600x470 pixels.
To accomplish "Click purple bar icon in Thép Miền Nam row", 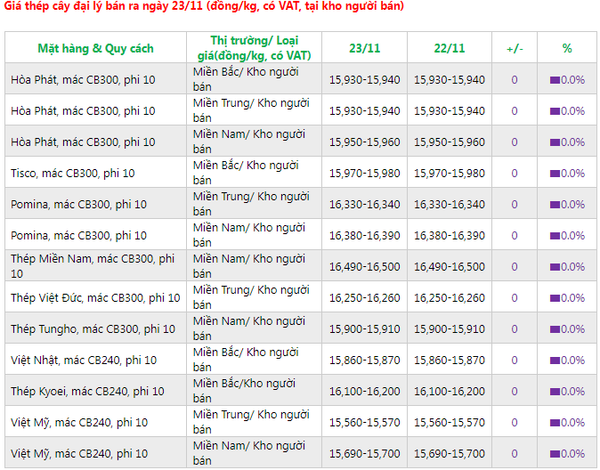I will 555,267.
